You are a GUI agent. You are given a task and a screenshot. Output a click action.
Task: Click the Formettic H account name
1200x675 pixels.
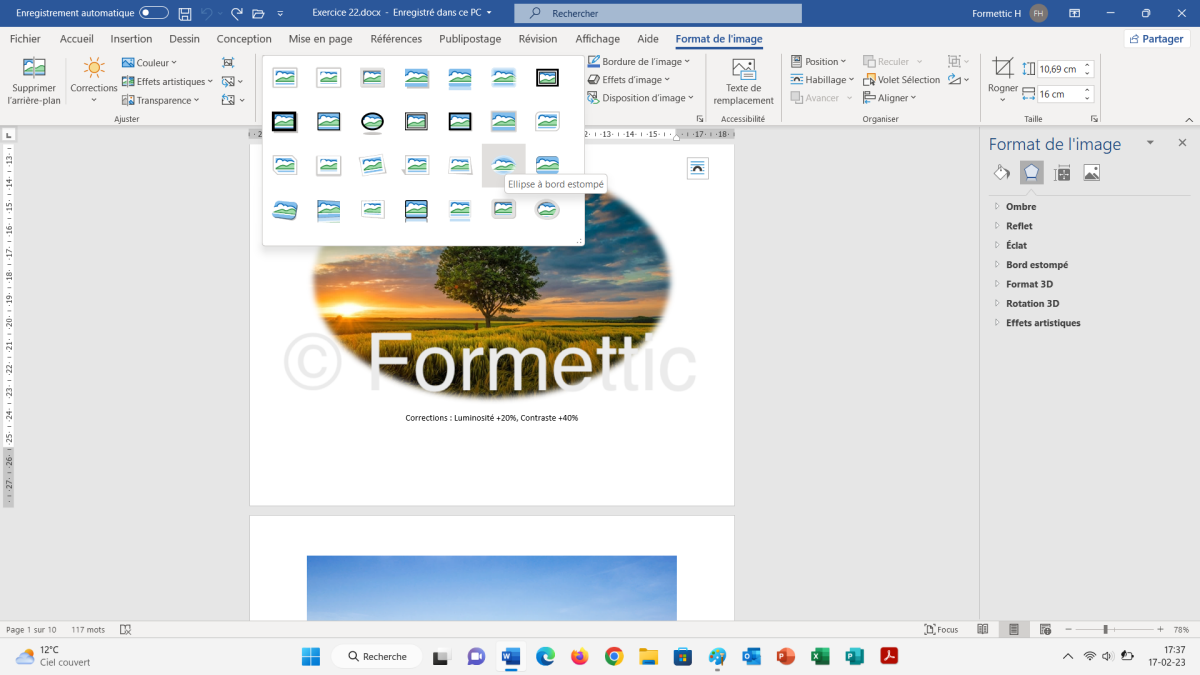click(x=996, y=13)
